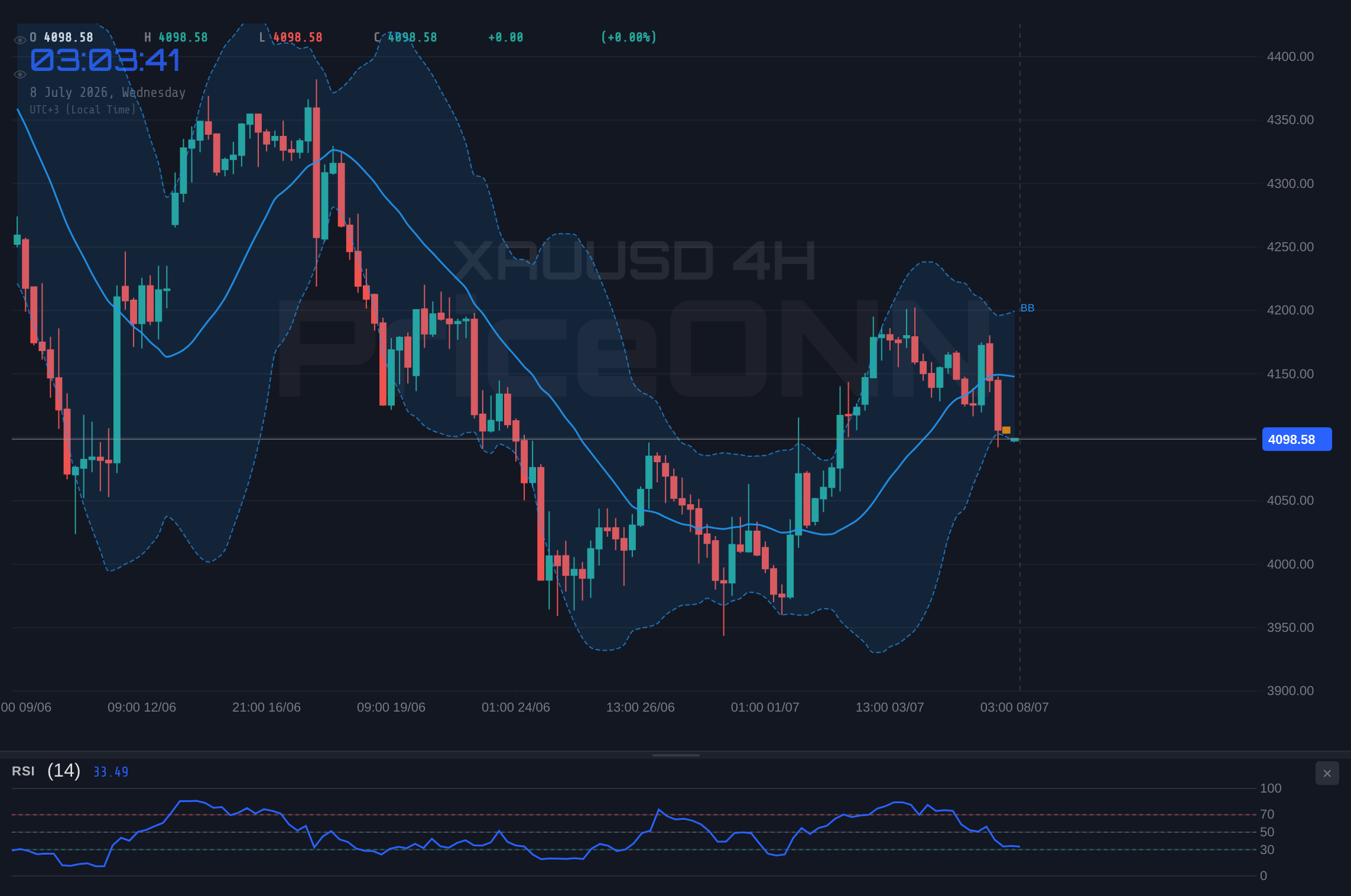Image resolution: width=1351 pixels, height=896 pixels.
Task: Click the UTC+3 (Local Time) timezone label
Action: pos(83,110)
